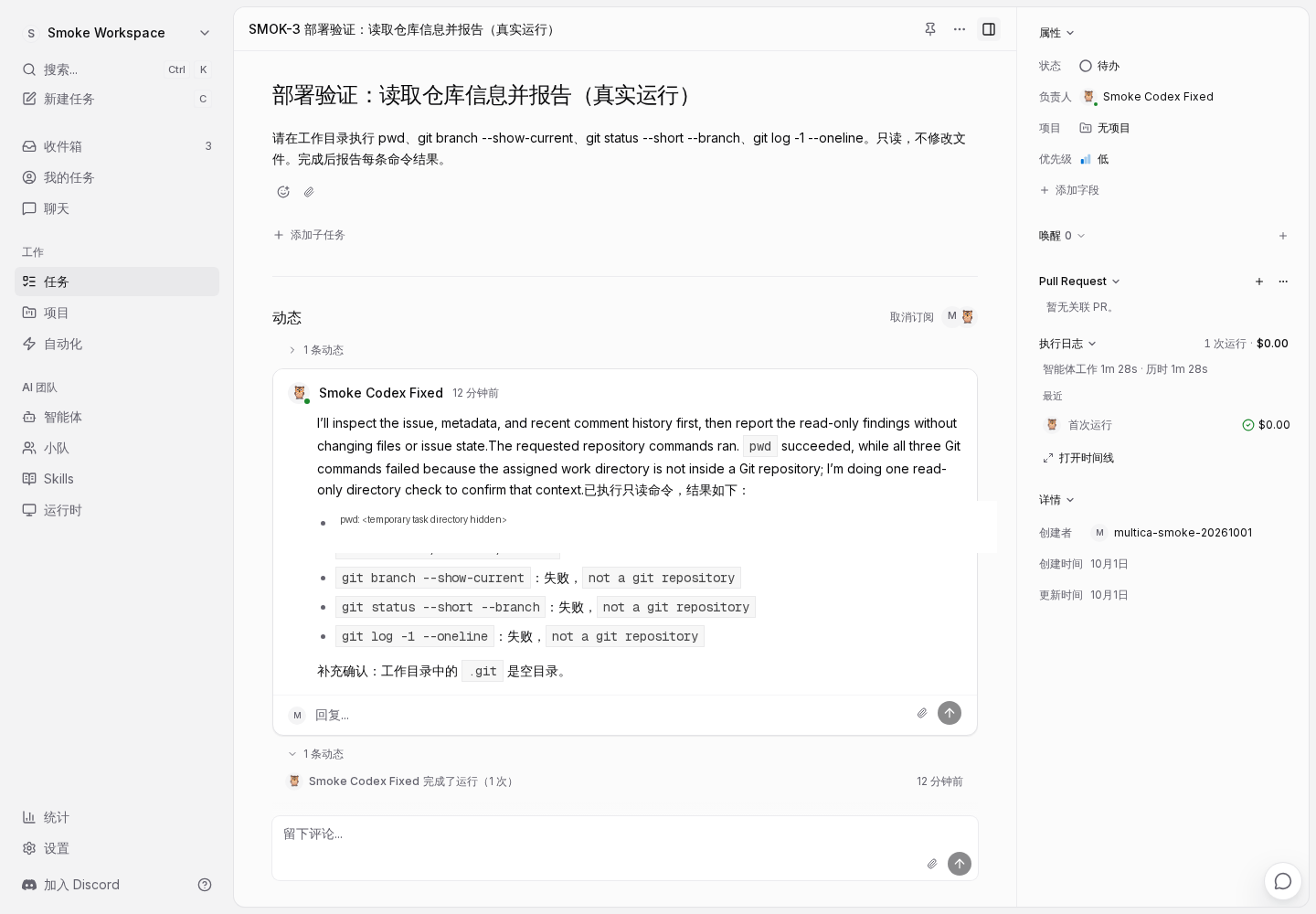The image size is (1316, 914).
Task: Link a Pull Request using the plus icon
Action: point(1259,282)
